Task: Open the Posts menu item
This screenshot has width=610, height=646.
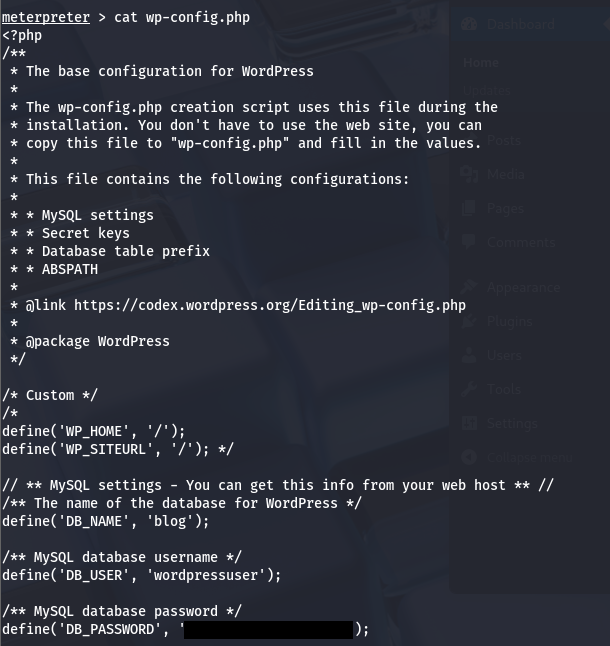Action: [x=503, y=141]
